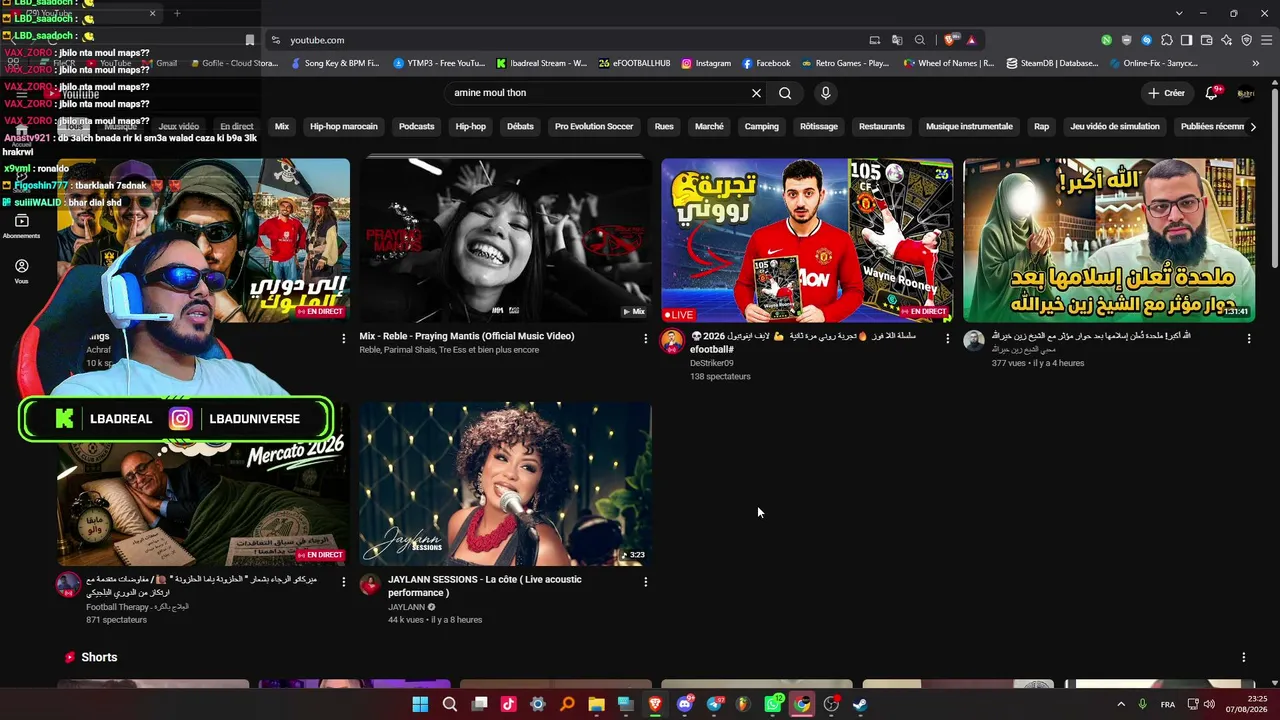This screenshot has height=720, width=1280.
Task: Open Brave Rewards triangle icon
Action: tap(971, 40)
